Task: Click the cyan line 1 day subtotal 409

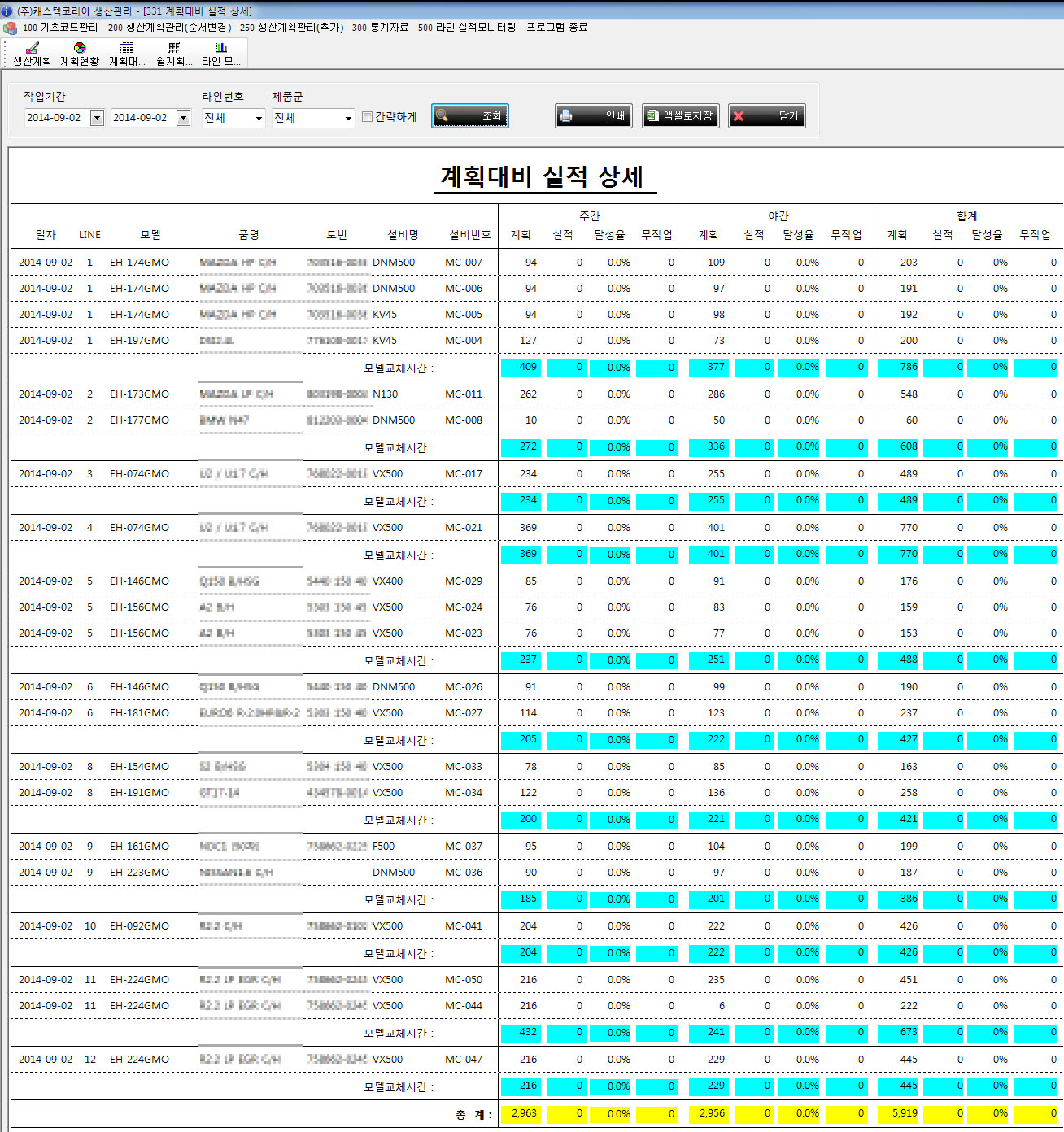Action: point(521,367)
